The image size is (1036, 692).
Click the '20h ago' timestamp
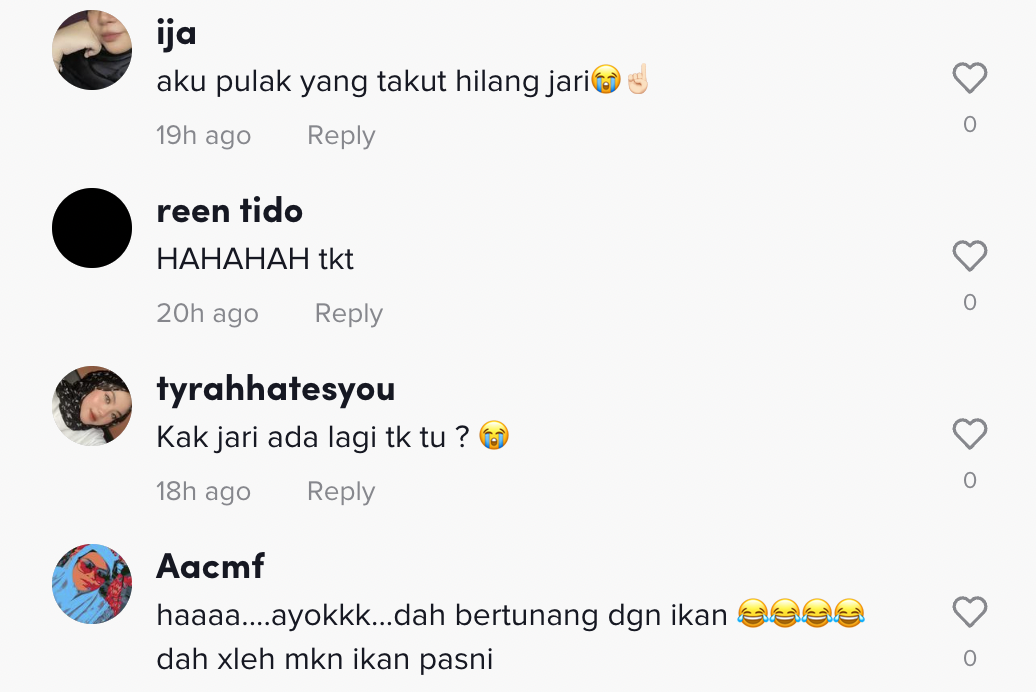click(x=207, y=313)
